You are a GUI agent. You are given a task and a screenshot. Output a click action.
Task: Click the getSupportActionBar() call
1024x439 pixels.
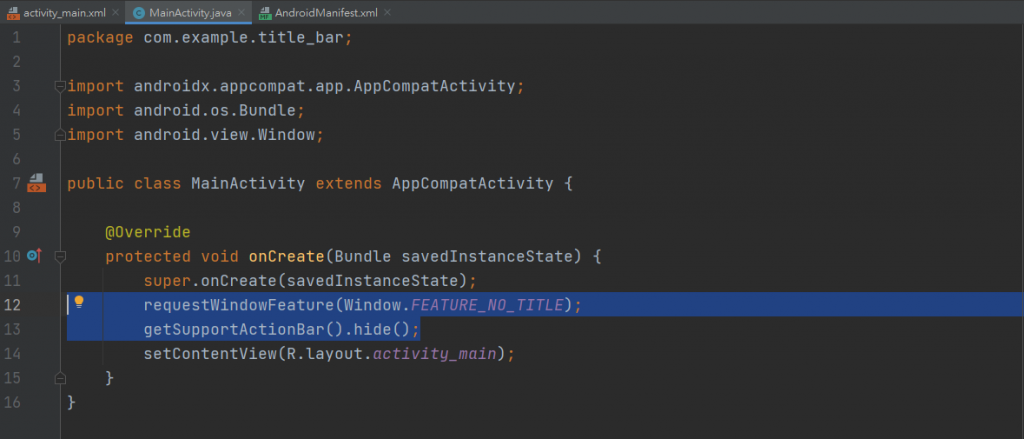tap(243, 330)
